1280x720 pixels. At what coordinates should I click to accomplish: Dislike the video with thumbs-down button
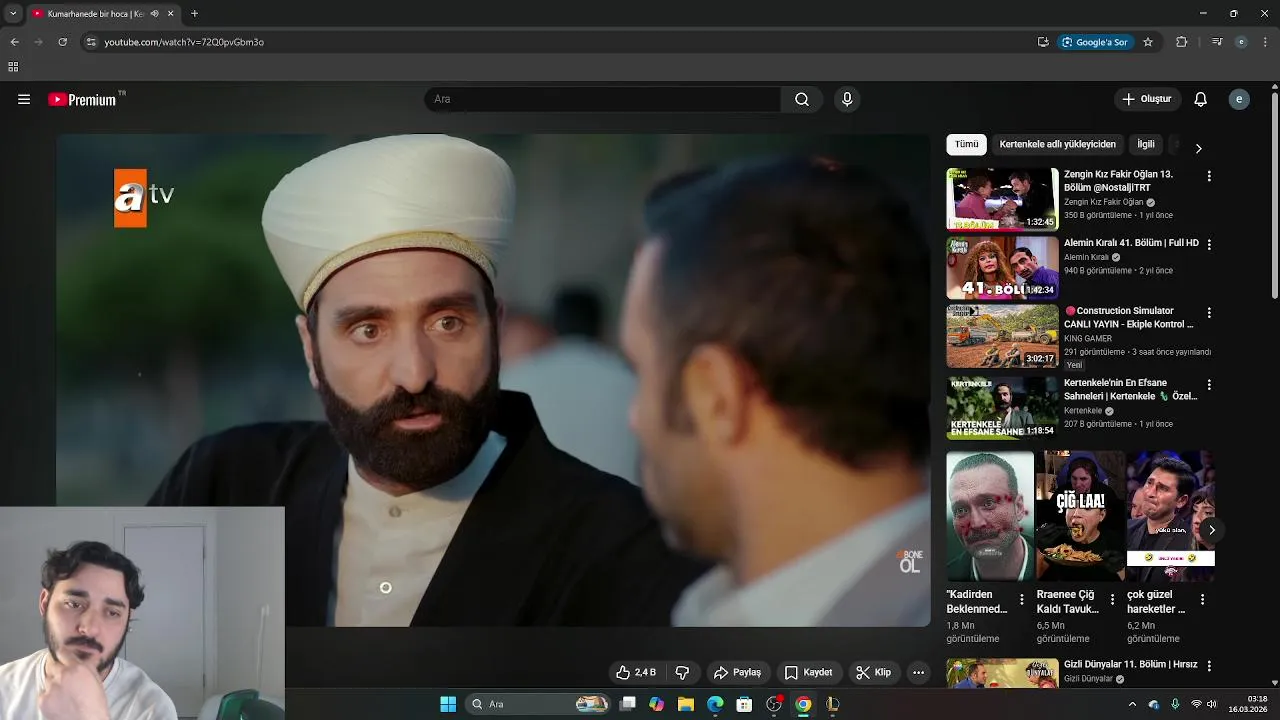pyautogui.click(x=682, y=672)
